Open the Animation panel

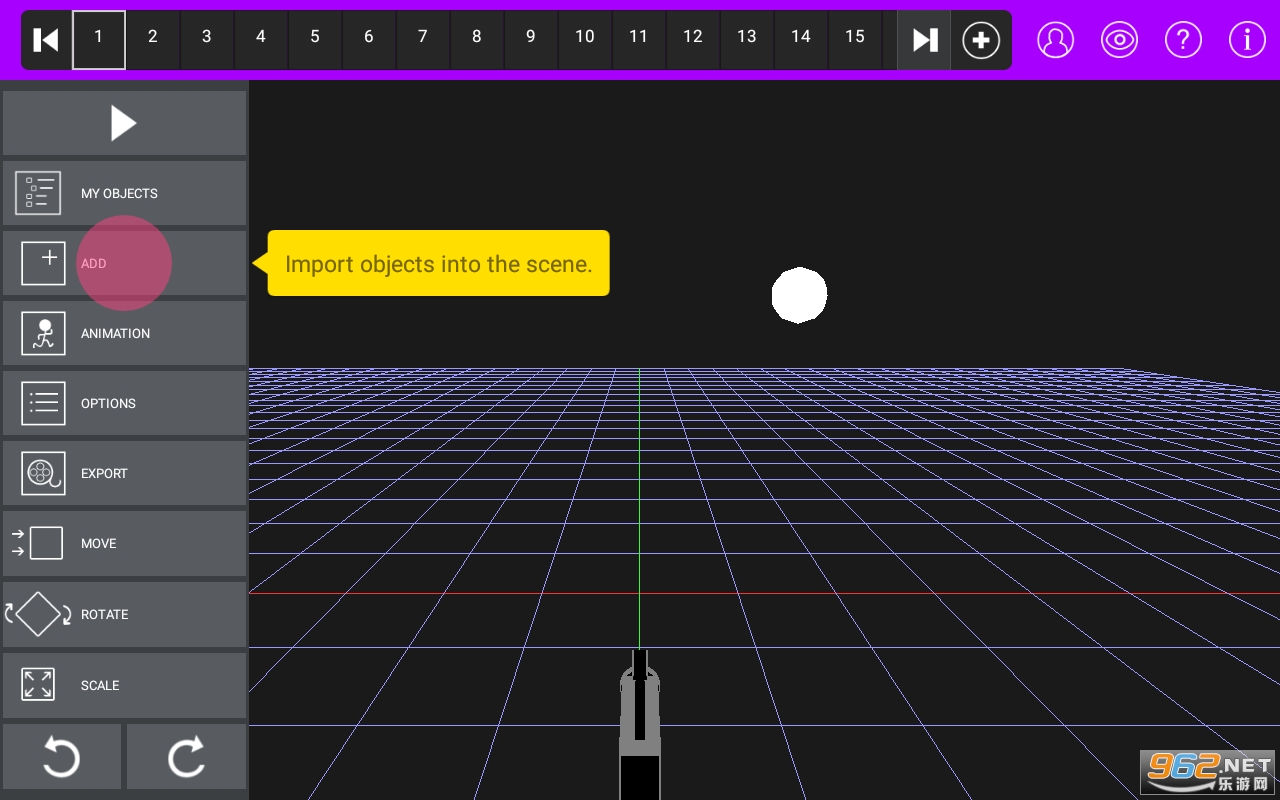pos(124,333)
